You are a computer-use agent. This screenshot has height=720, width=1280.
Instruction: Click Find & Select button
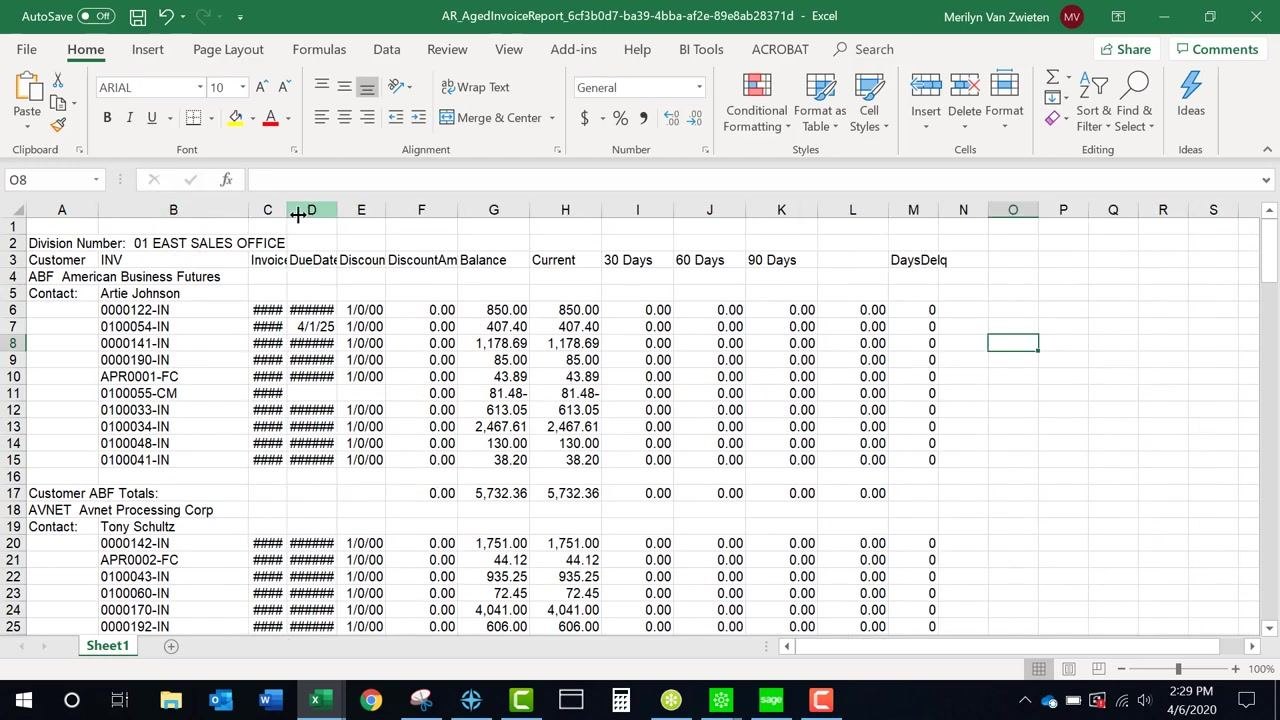pos(1135,102)
